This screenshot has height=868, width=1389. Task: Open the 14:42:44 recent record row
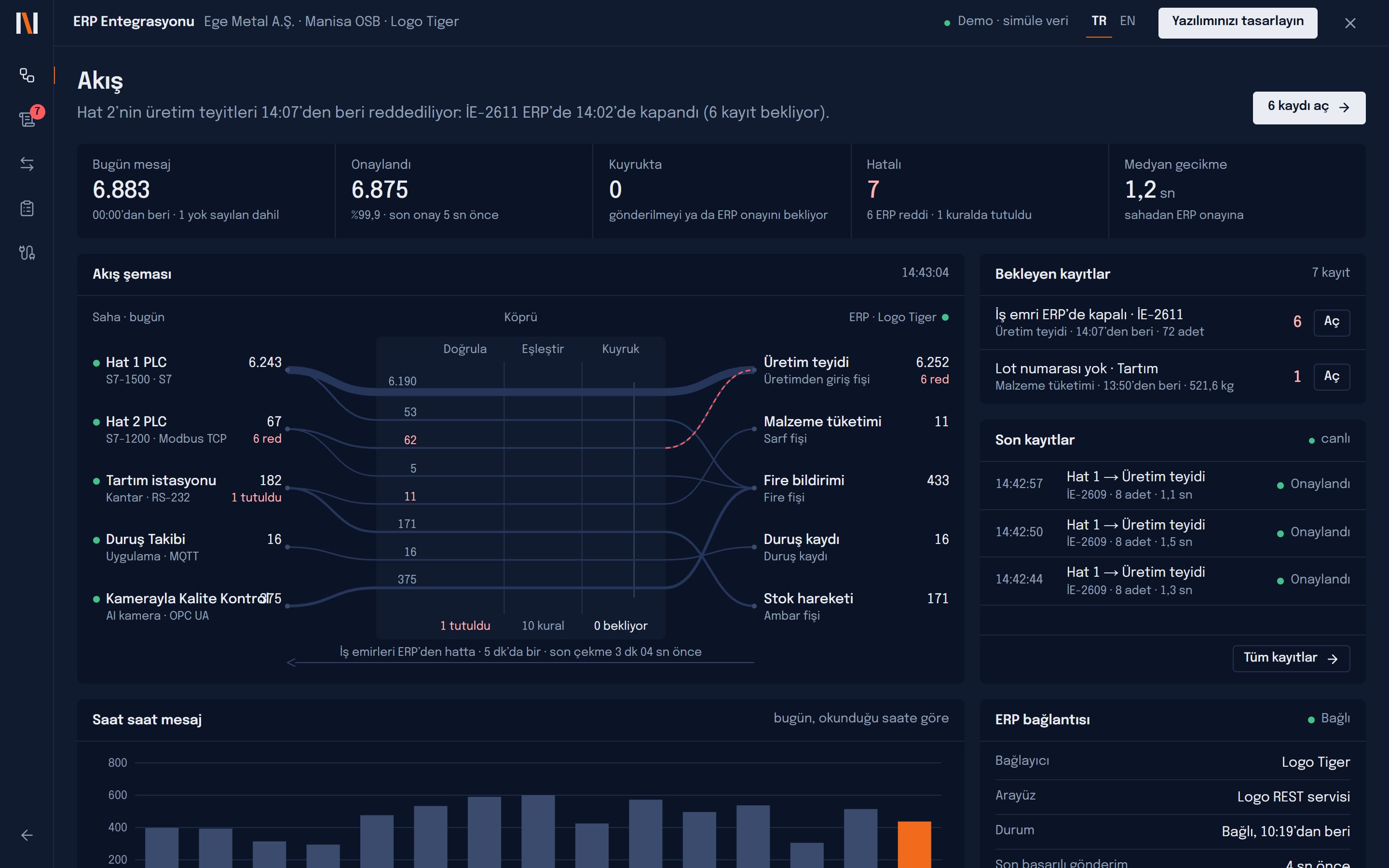point(1172,581)
